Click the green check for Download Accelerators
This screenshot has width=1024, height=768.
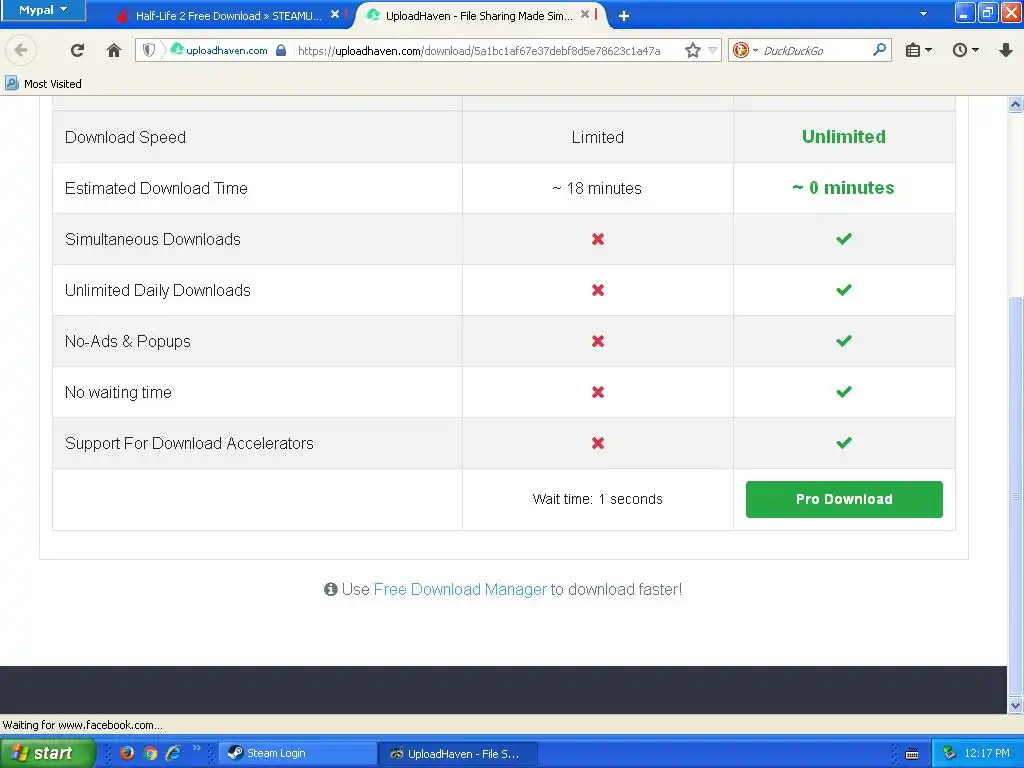[x=844, y=443]
